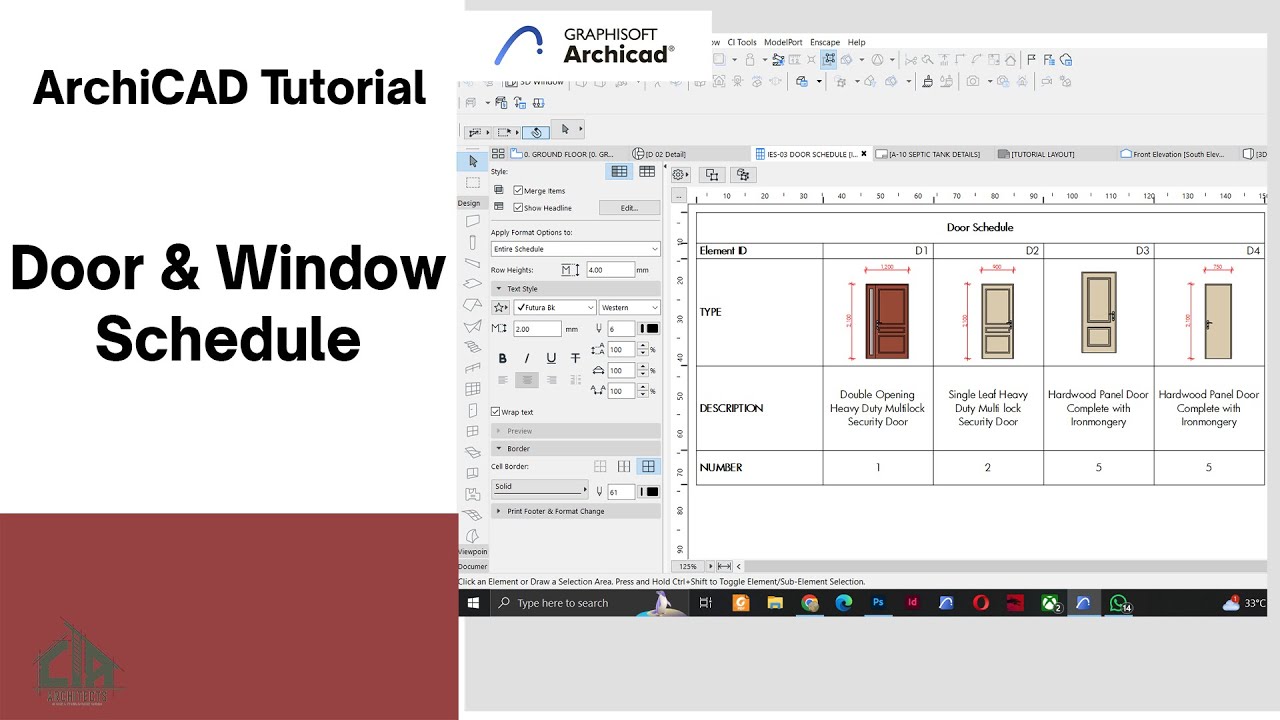This screenshot has height=720, width=1280.
Task: Open the Enscape menu
Action: pos(825,43)
